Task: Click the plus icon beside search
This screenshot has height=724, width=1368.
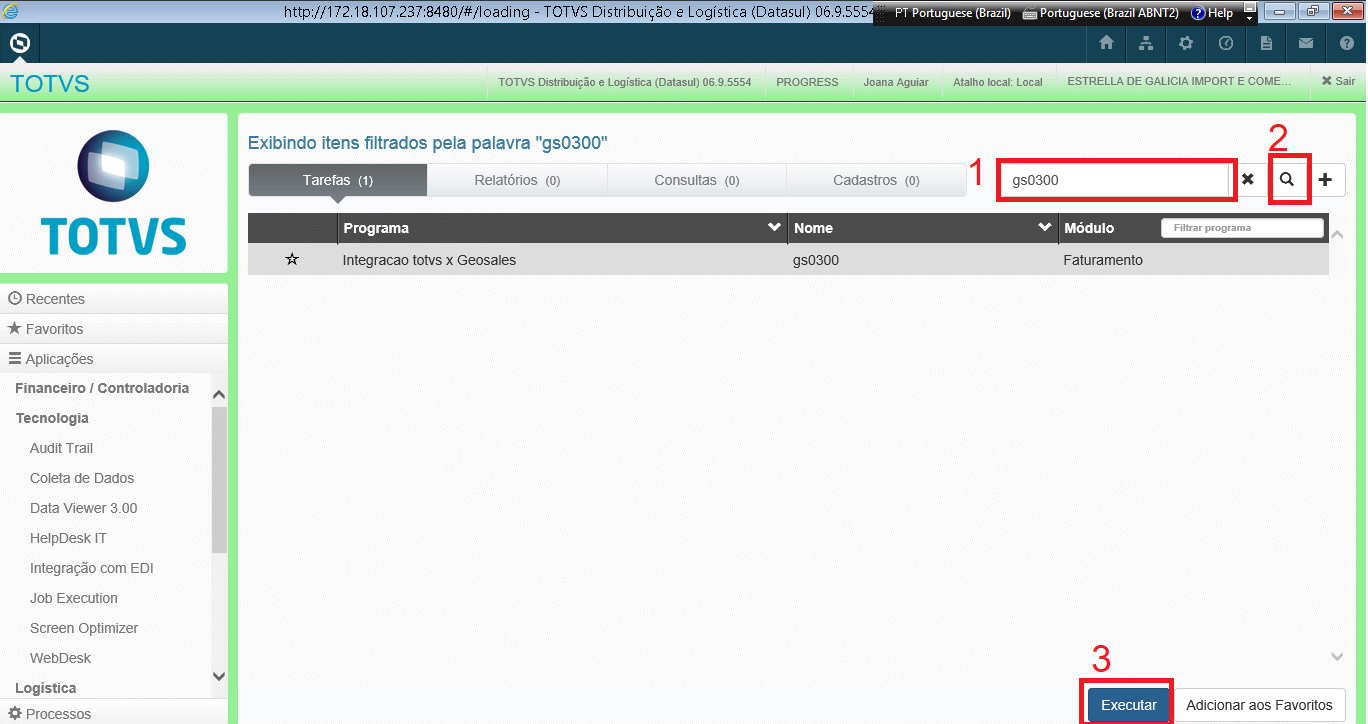Action: (1326, 180)
